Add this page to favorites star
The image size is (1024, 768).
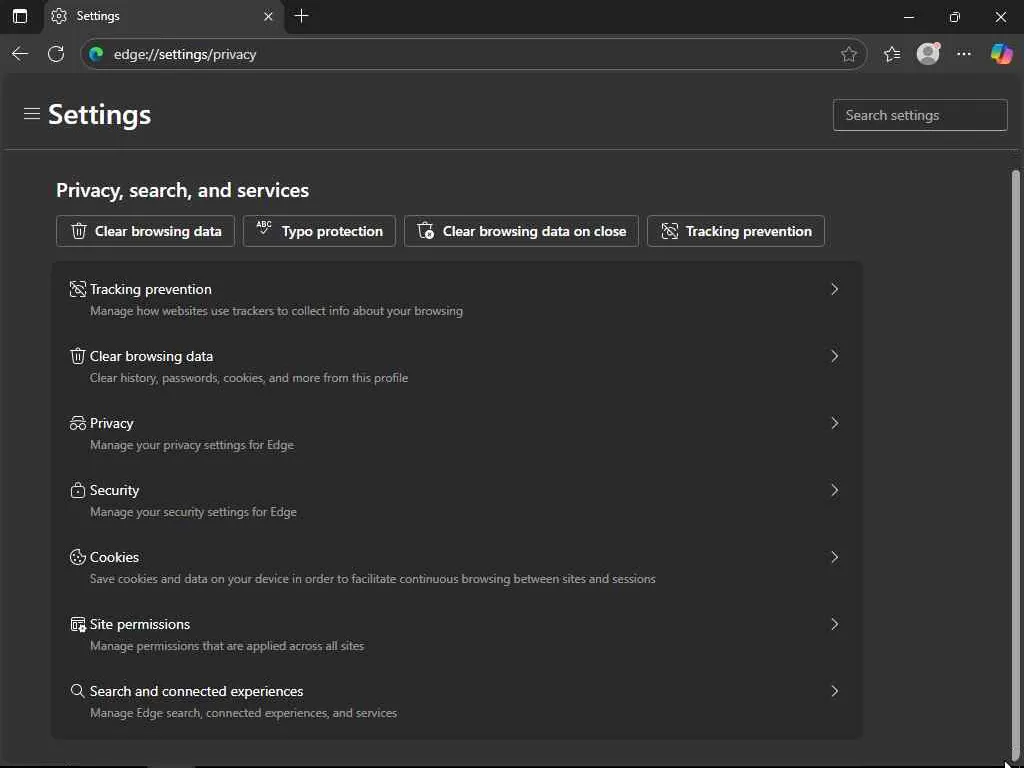[x=849, y=54]
